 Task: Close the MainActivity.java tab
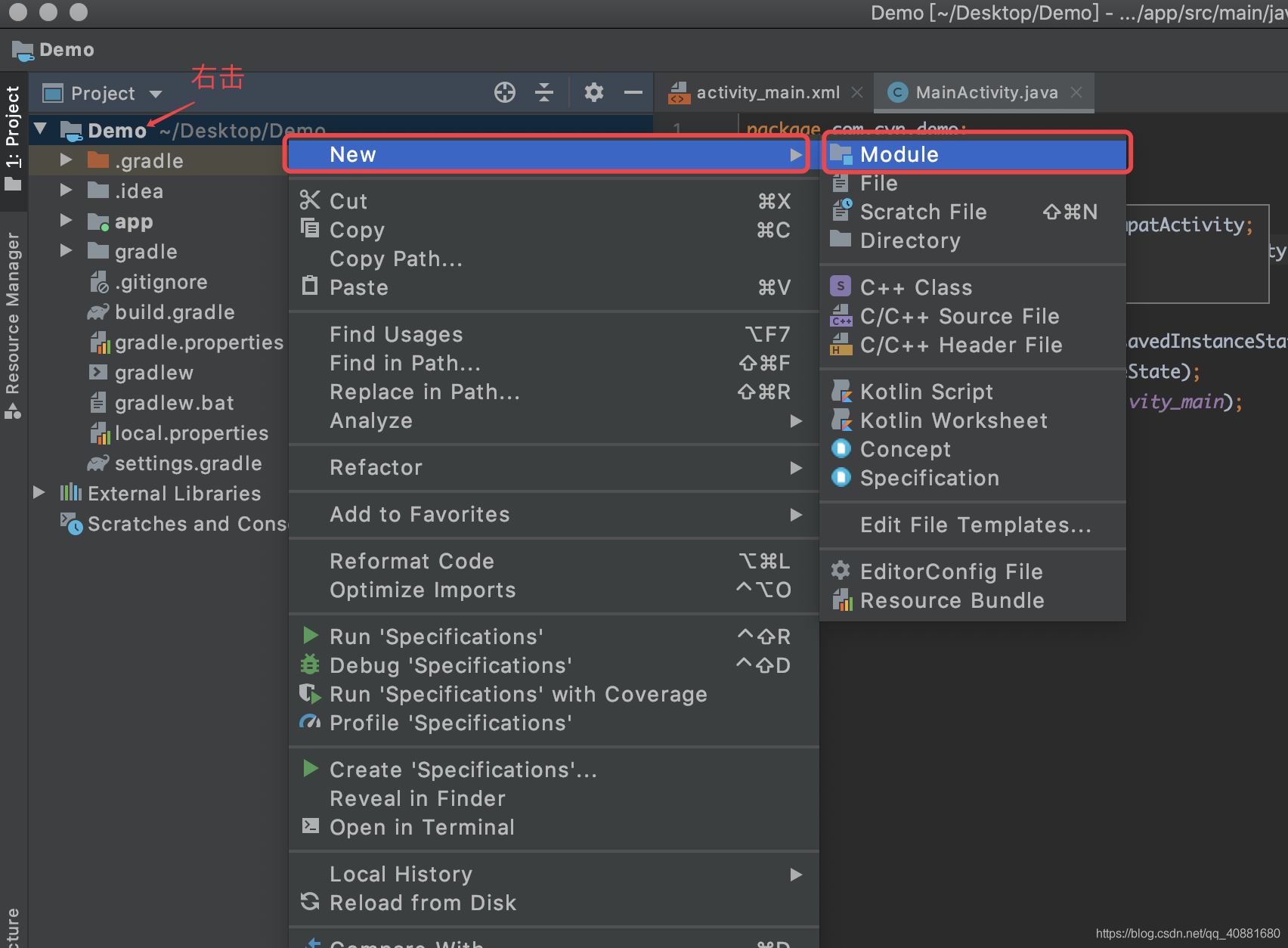pos(1076,92)
